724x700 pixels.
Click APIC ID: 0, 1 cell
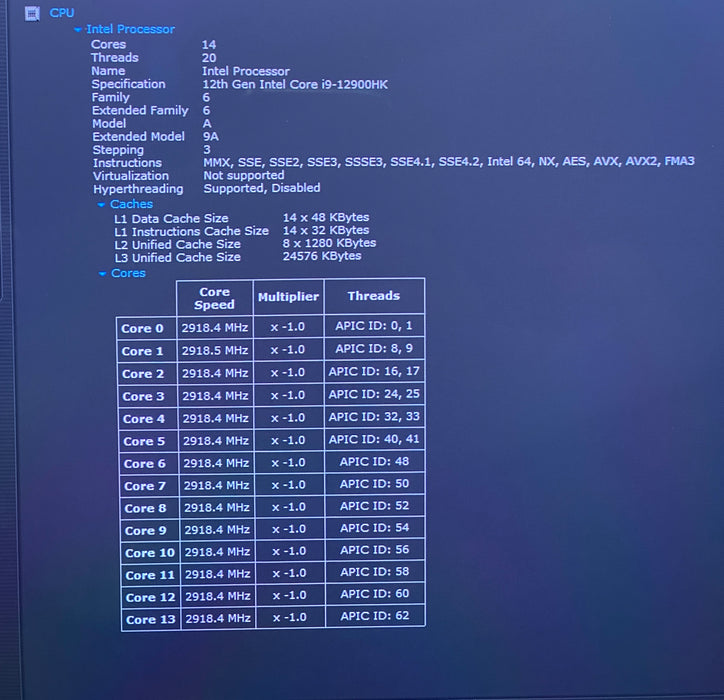point(374,326)
